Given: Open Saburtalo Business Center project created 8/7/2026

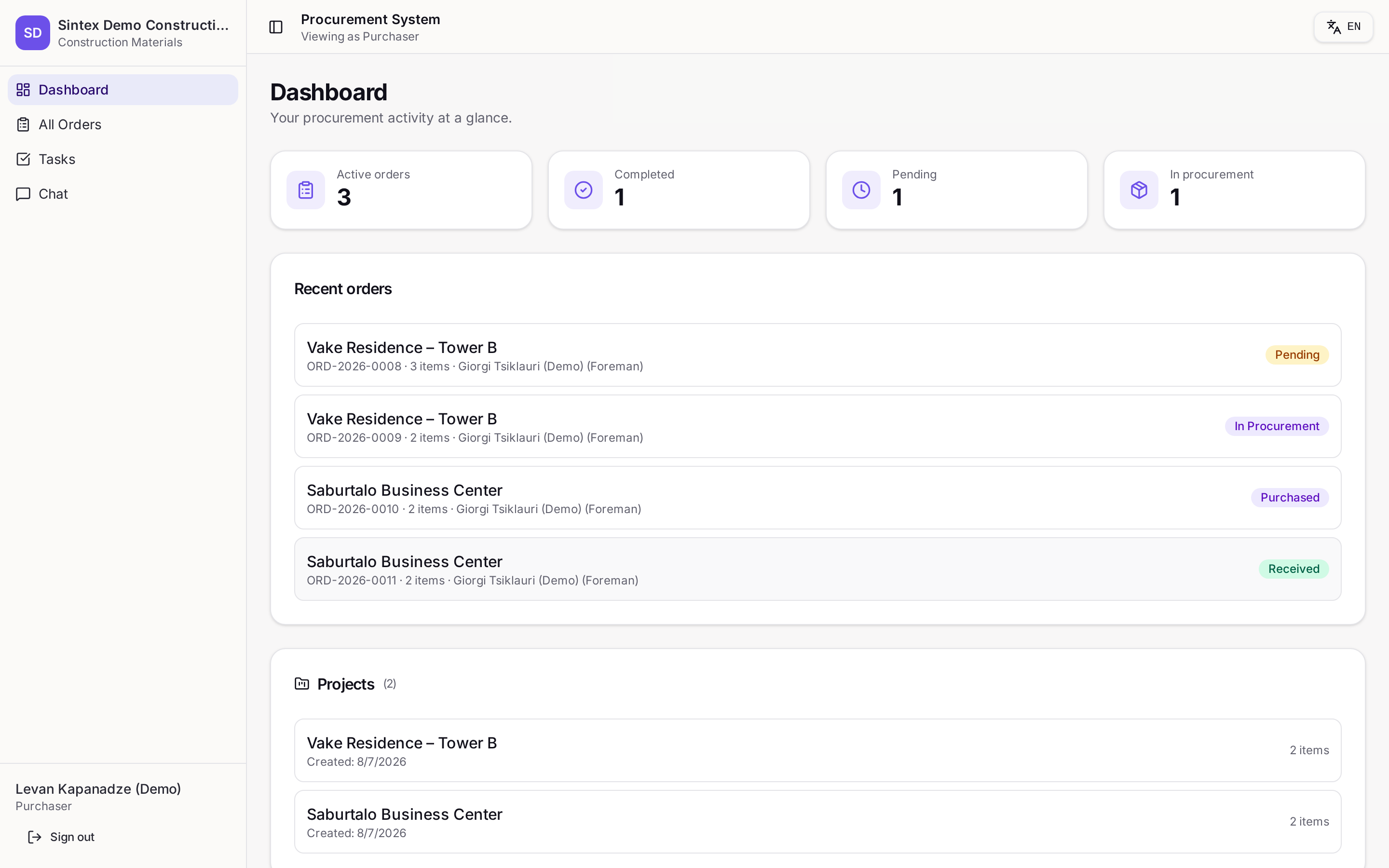Looking at the screenshot, I should point(817,822).
